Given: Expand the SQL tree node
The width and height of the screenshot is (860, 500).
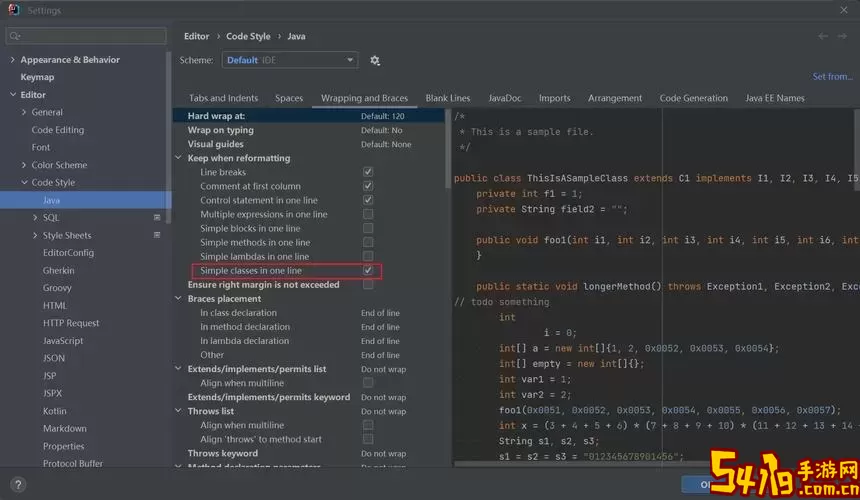Looking at the screenshot, I should 35,218.
